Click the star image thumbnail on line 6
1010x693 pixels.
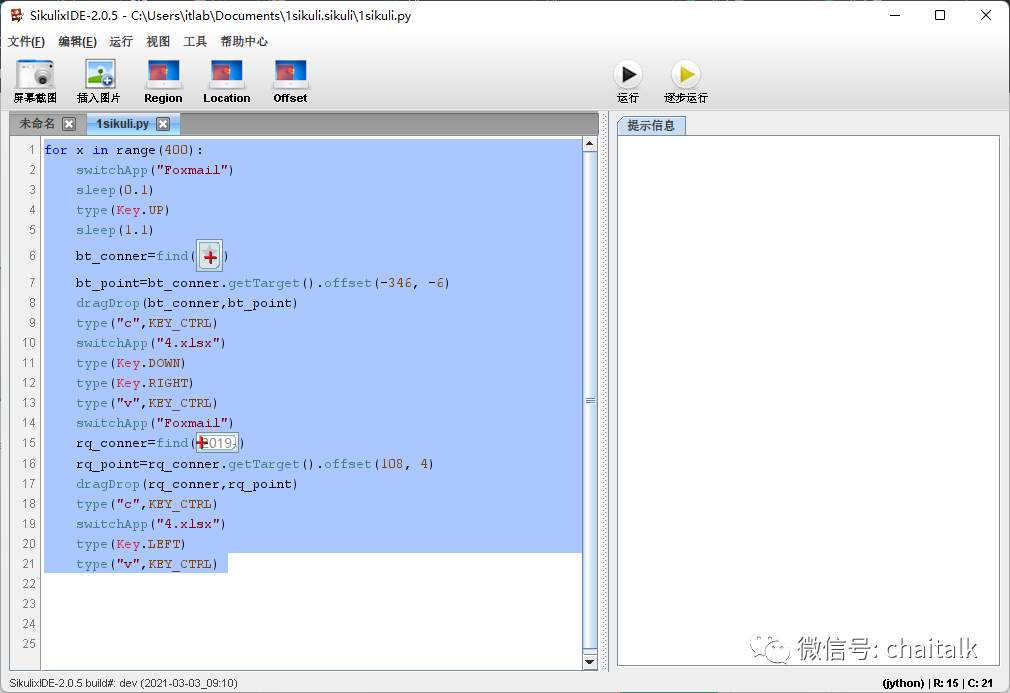coord(209,256)
